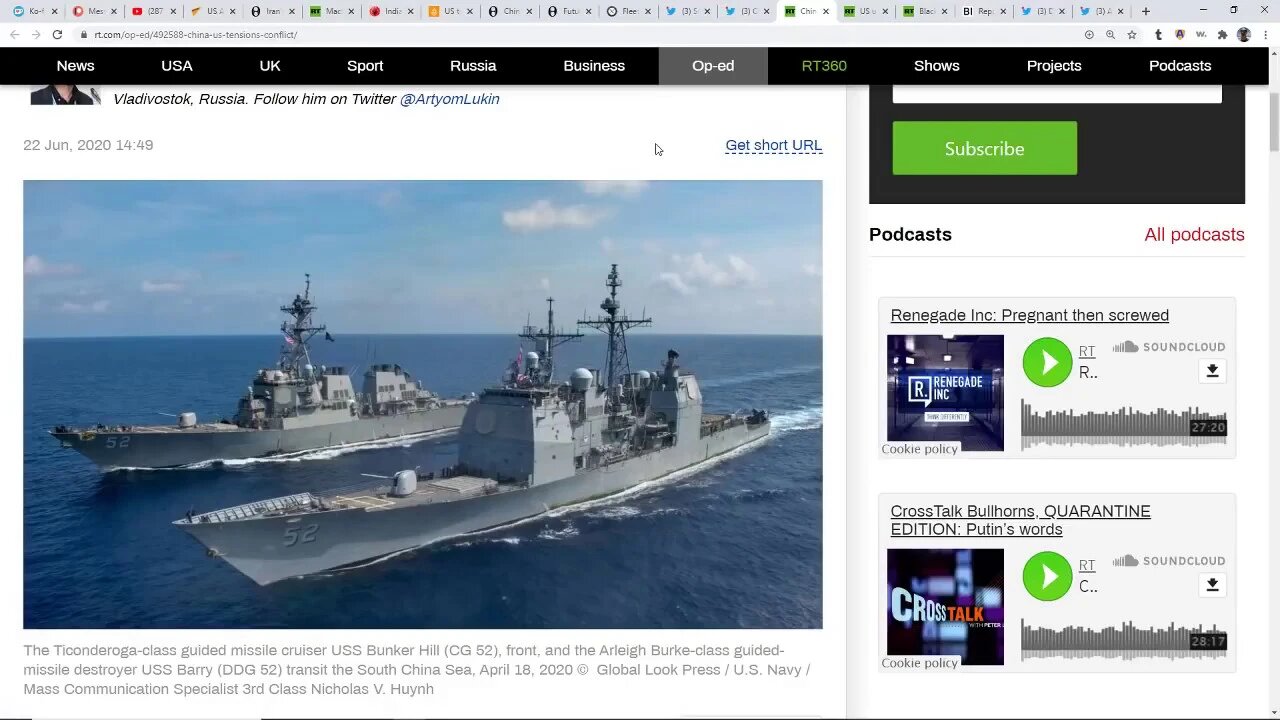Go to the Russia section
The height and width of the screenshot is (720, 1280).
473,66
